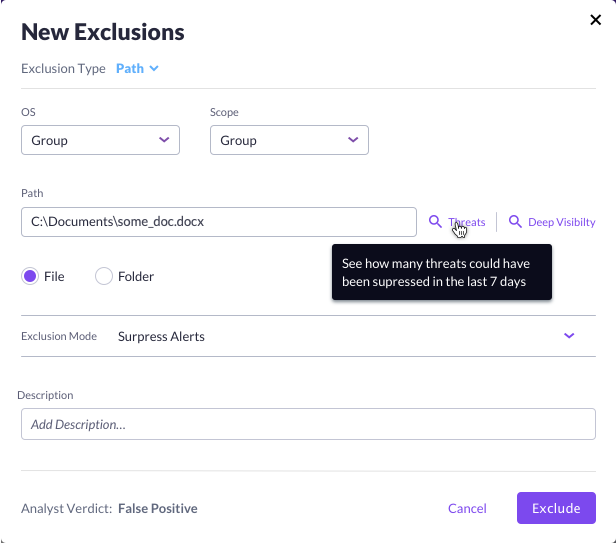Click the chevron arrow in the OS box
Screen dimensions: 616x543
point(164,140)
